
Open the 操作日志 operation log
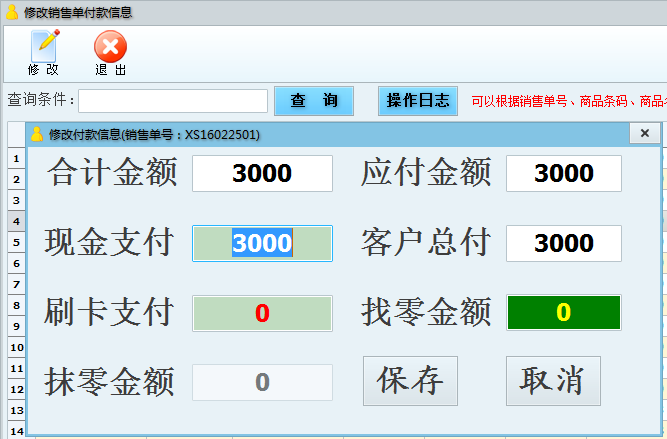tap(417, 101)
